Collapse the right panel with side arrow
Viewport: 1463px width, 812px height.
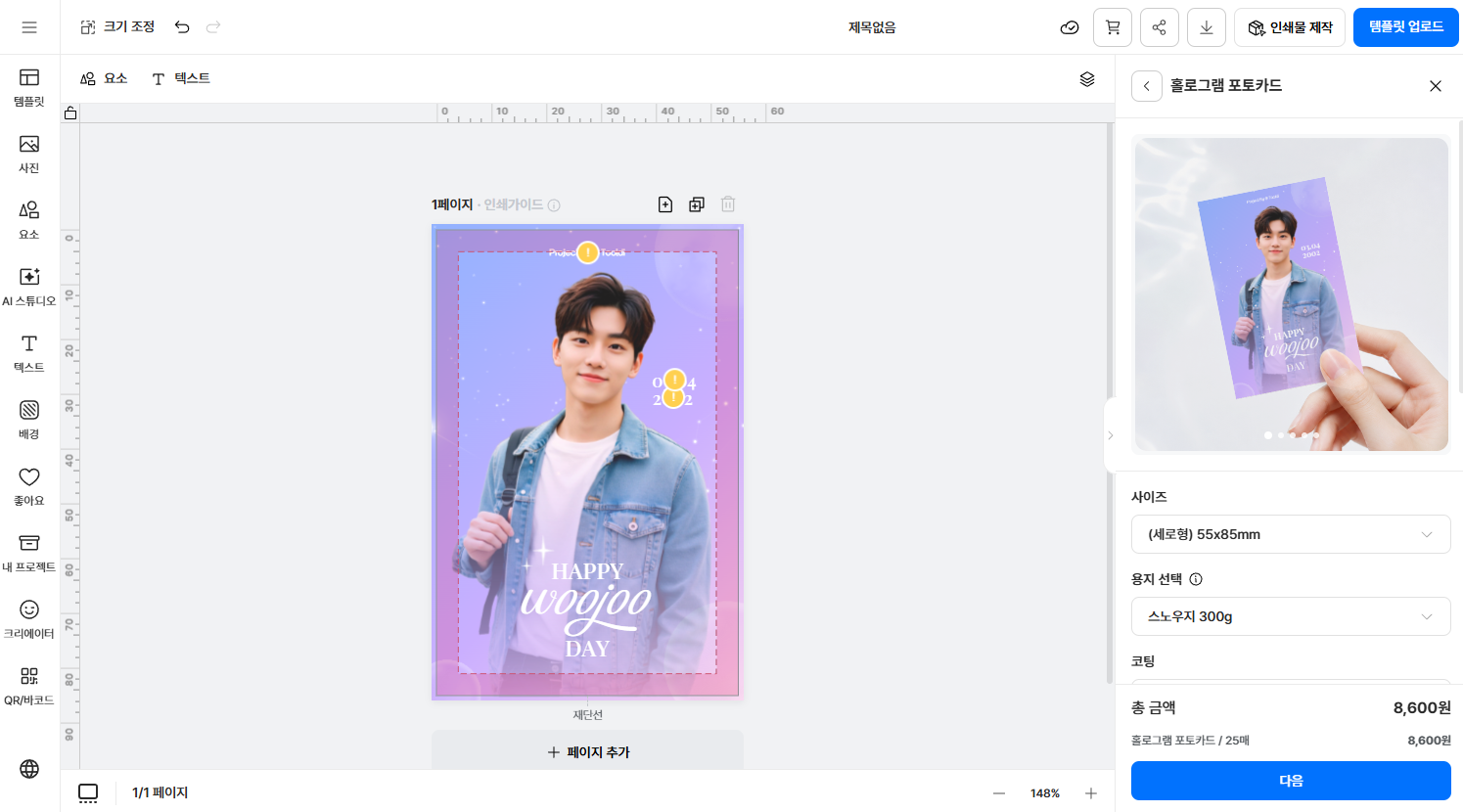[1110, 435]
